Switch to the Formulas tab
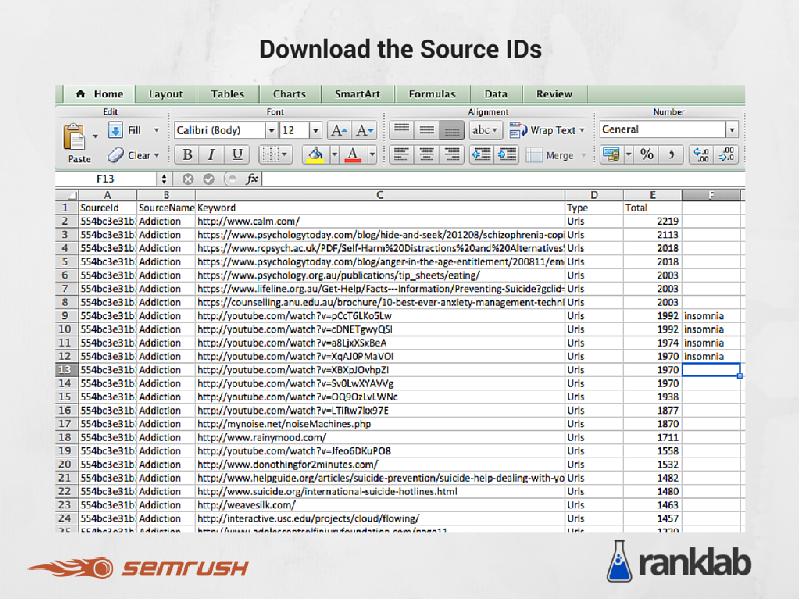Image resolution: width=800 pixels, height=600 pixels. 431,94
